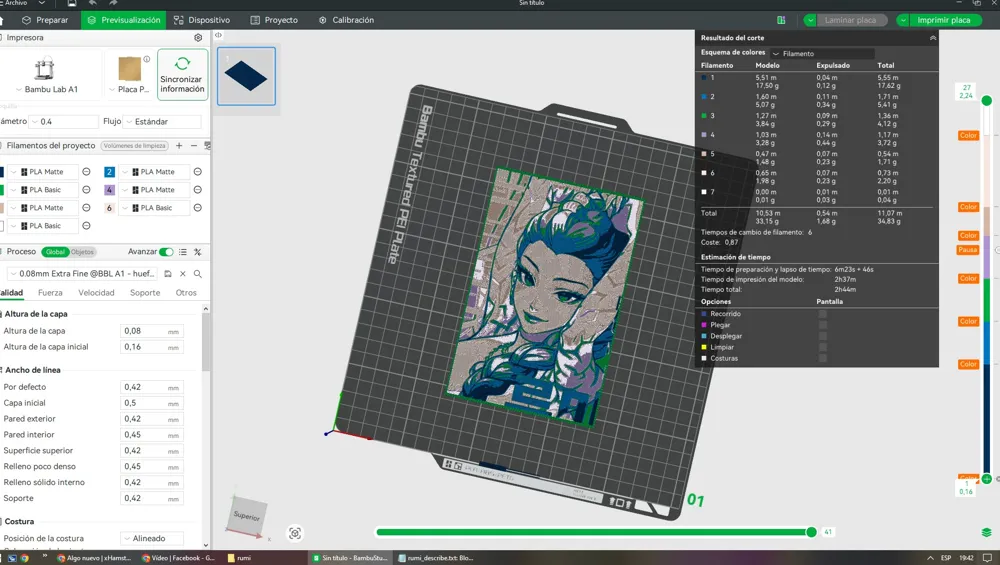This screenshot has width=1000, height=565.
Task: Open Posición de la costura Alineado dropdown
Action: 152,538
